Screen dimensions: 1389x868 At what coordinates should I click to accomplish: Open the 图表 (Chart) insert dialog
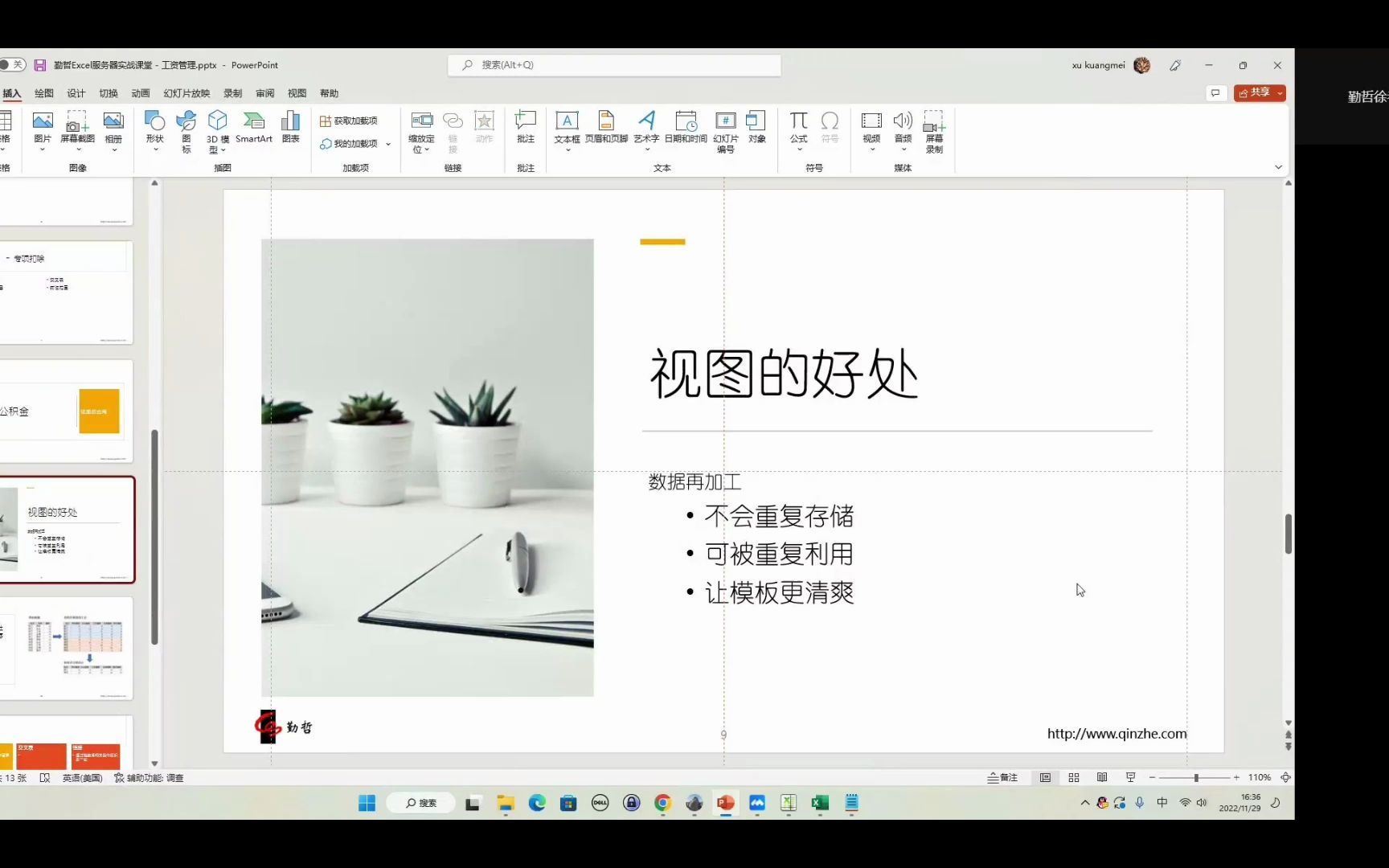coord(289,129)
